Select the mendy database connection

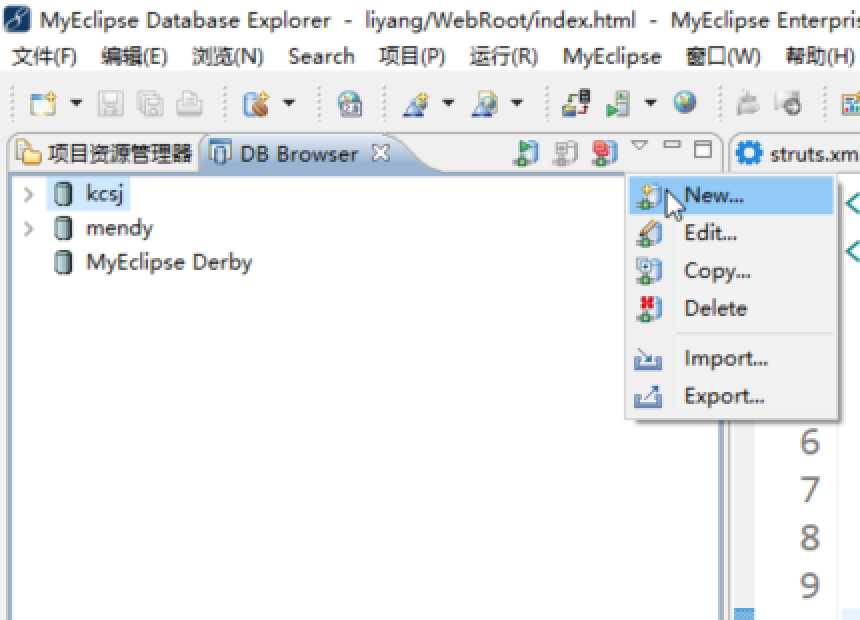pos(120,228)
